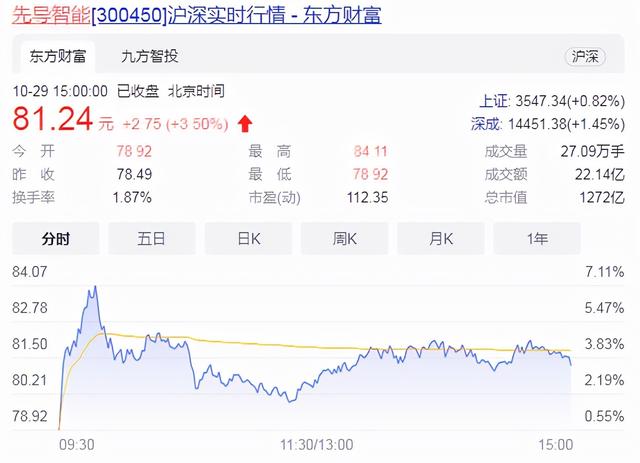Click the percent axis label 2.19%
The image size is (640, 463).
(x=604, y=380)
